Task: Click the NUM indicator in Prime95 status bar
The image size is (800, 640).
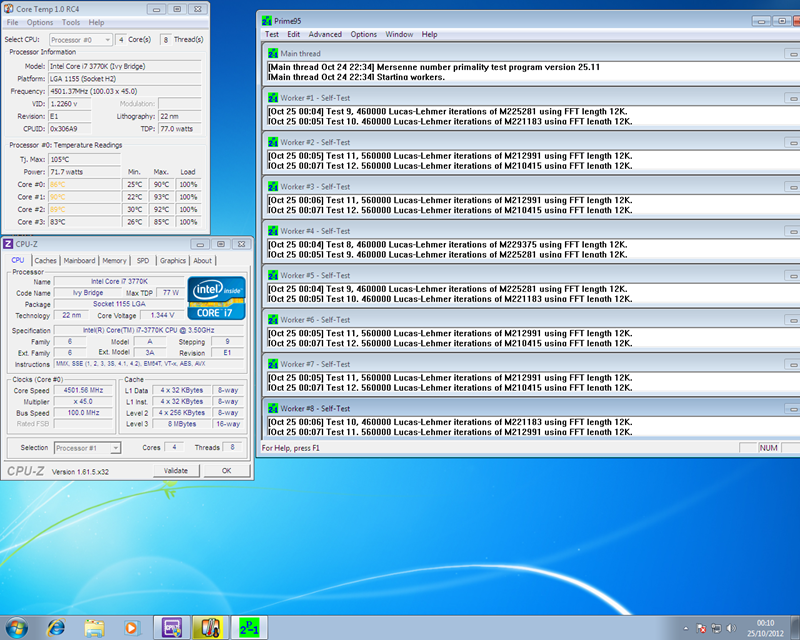Action: tap(768, 448)
